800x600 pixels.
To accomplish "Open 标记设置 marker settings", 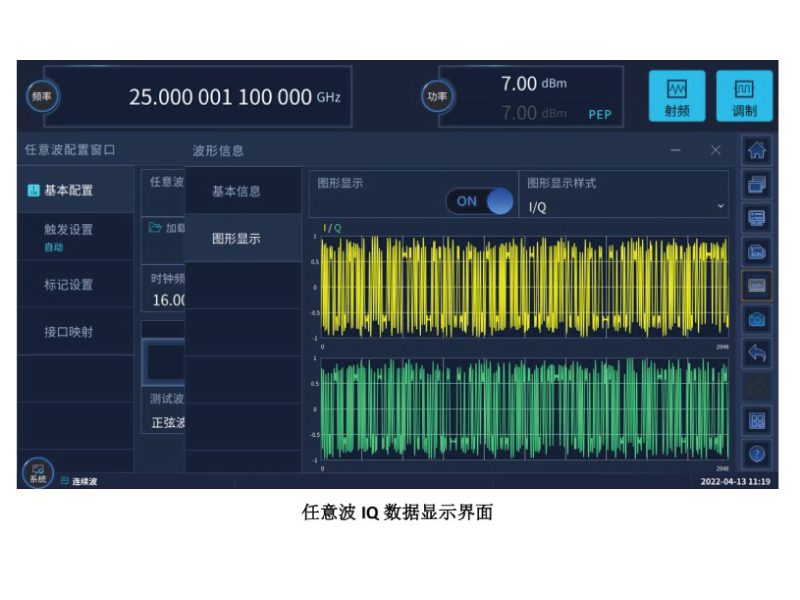I will click(68, 285).
